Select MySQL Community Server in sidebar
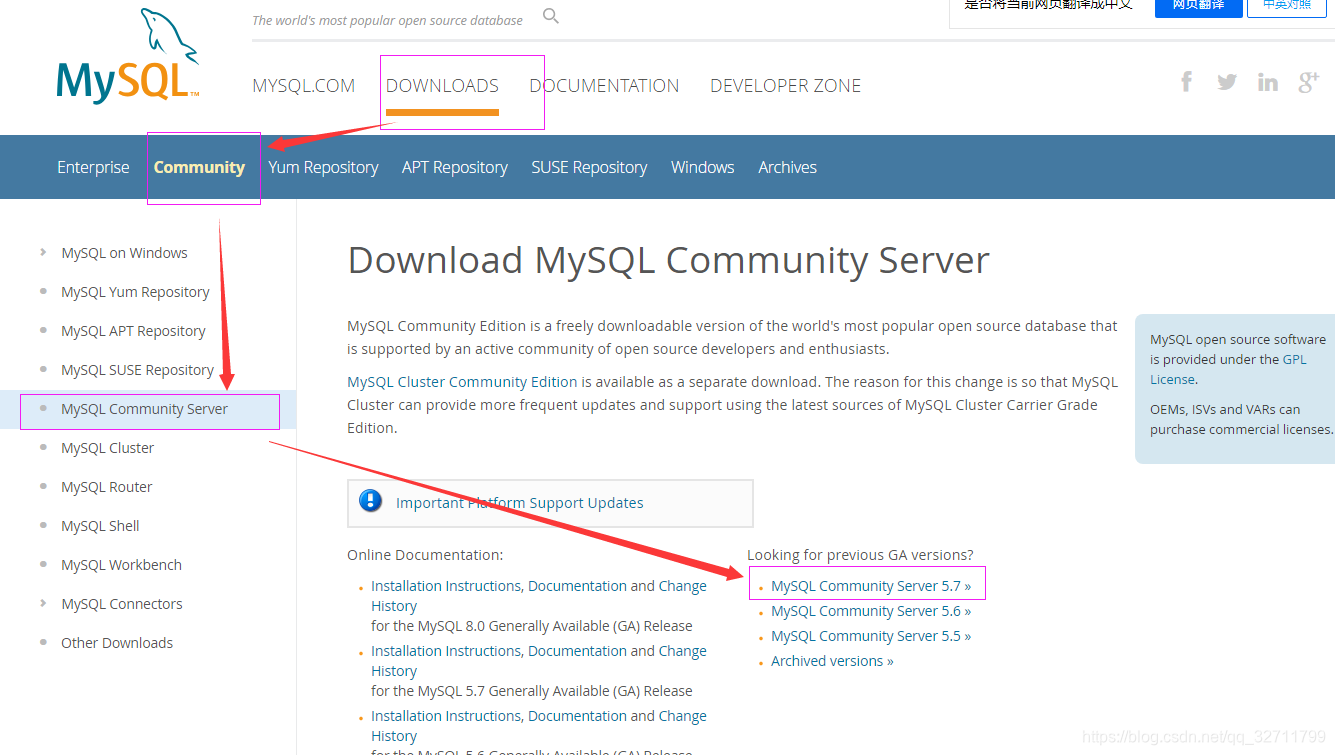Viewport: 1335px width, 755px height. point(144,409)
